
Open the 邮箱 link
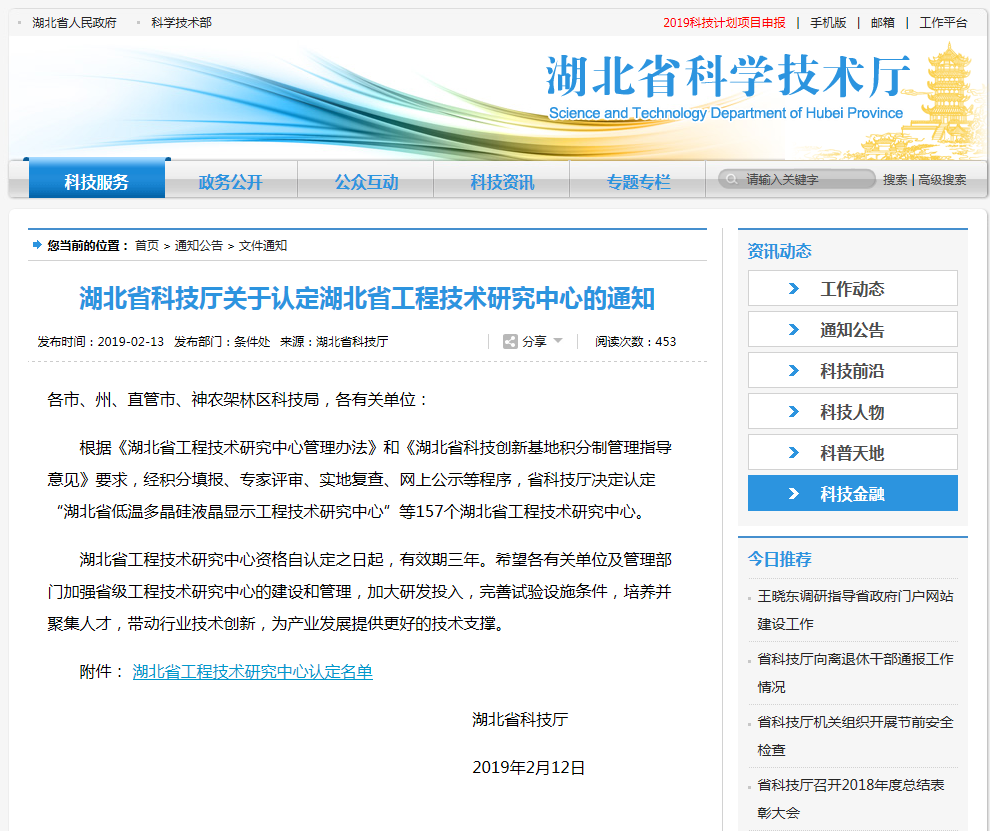883,23
